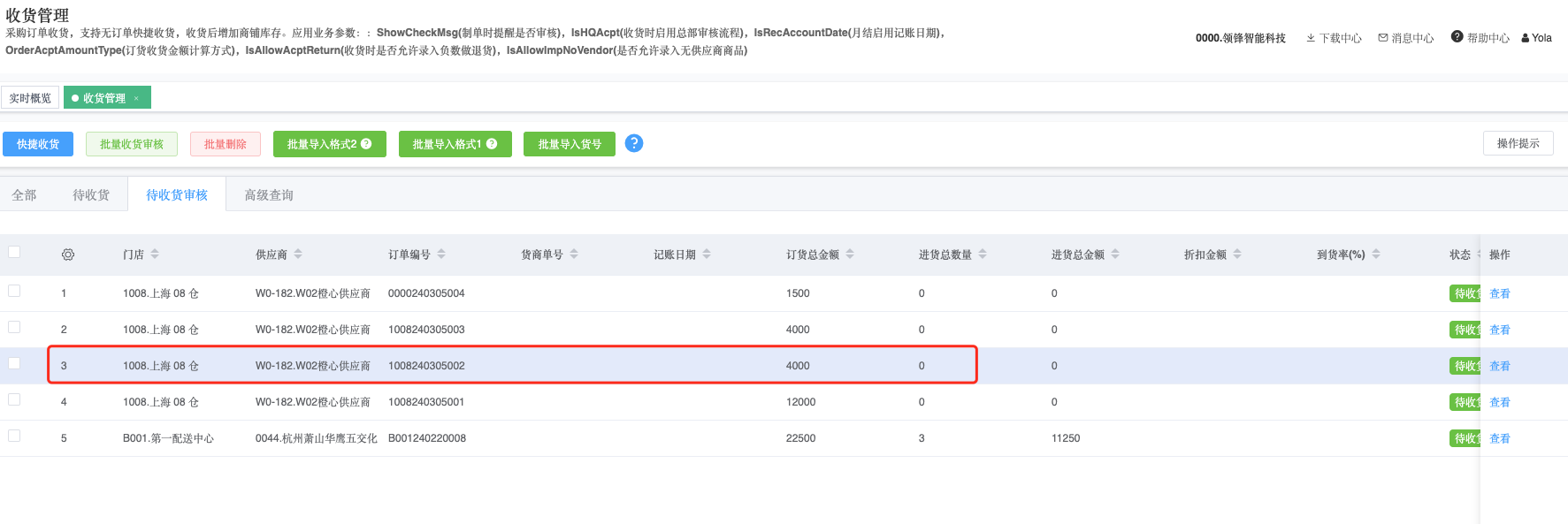Open 帮助中心 help center
The image size is (1568, 524).
(x=1480, y=38)
